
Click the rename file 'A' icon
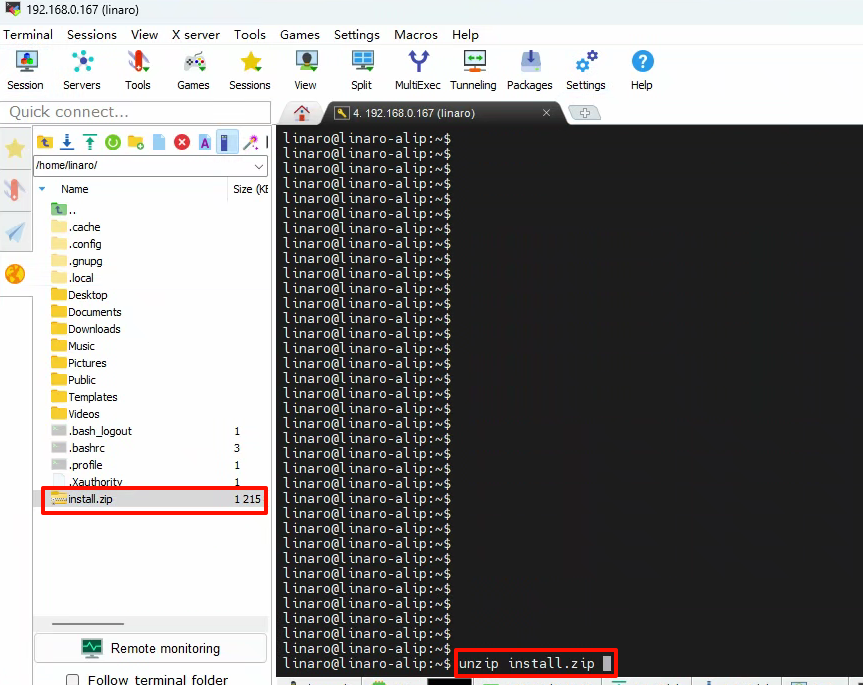tap(205, 143)
